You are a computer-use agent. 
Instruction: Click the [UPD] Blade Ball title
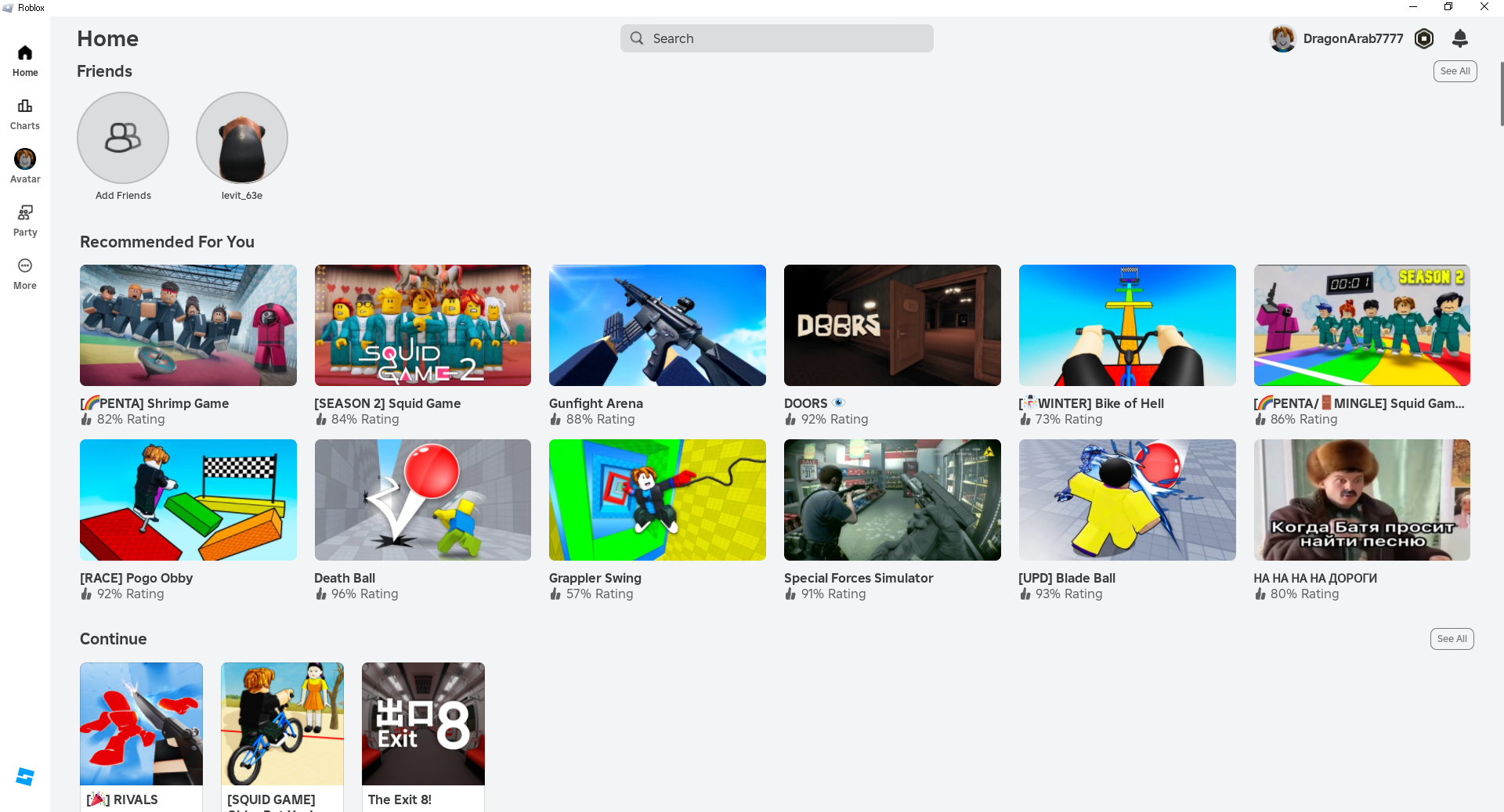click(1067, 578)
